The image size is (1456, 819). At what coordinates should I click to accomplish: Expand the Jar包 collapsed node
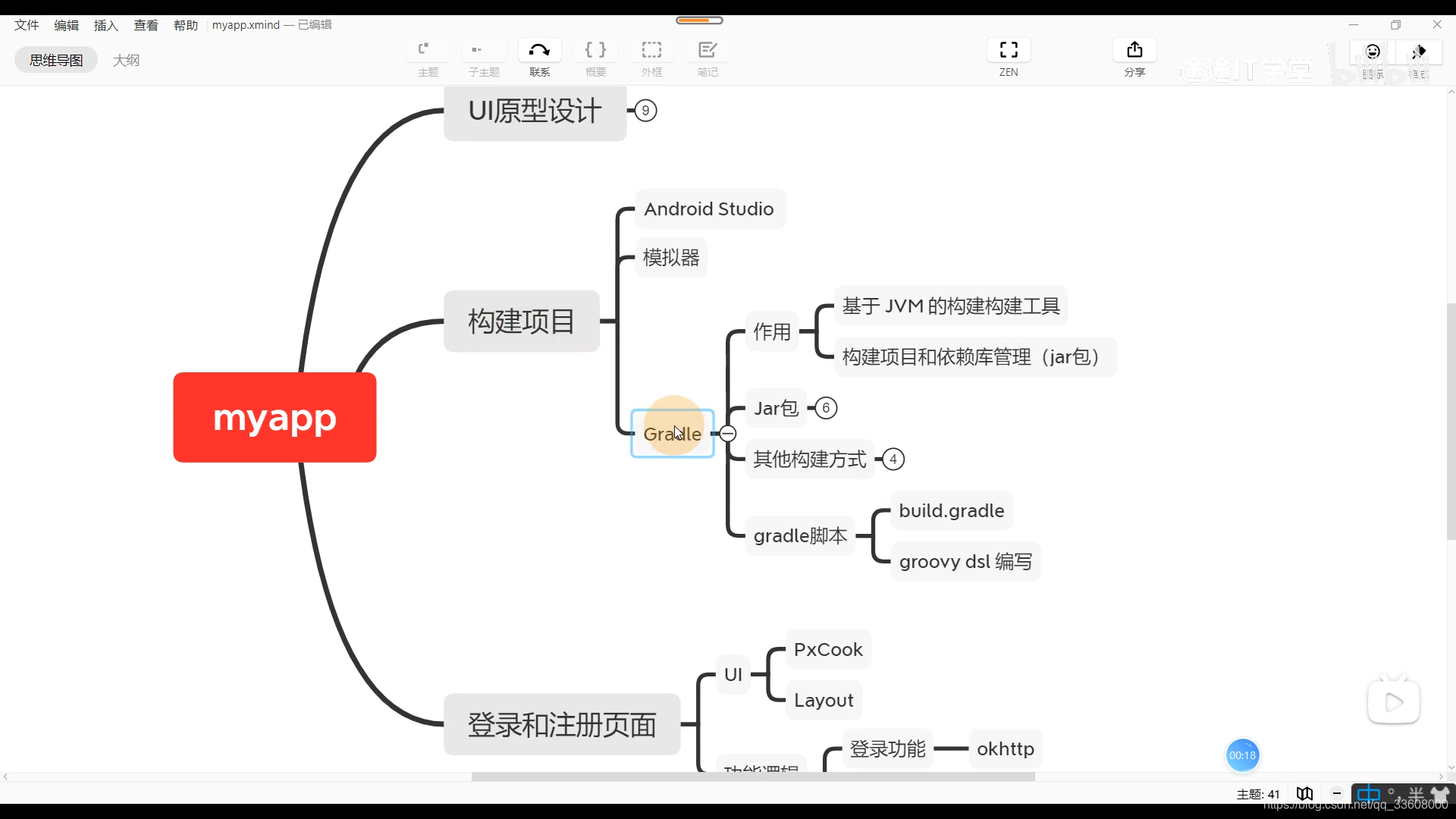pos(825,407)
